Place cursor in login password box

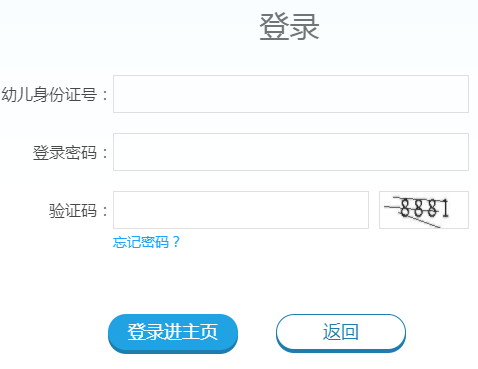291,152
